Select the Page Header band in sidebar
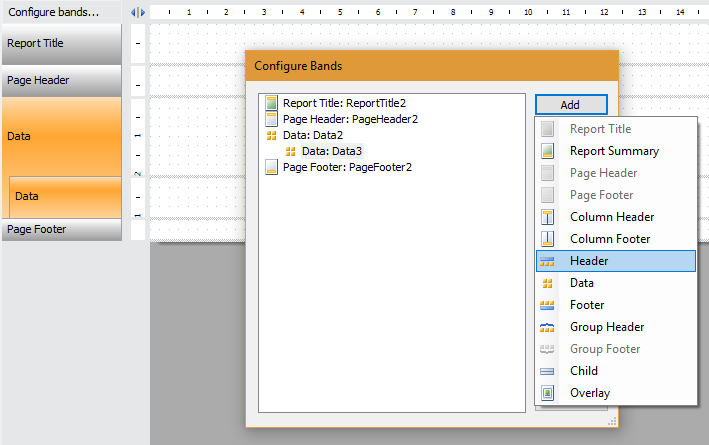Viewport: 709px width, 445px height. click(x=62, y=81)
